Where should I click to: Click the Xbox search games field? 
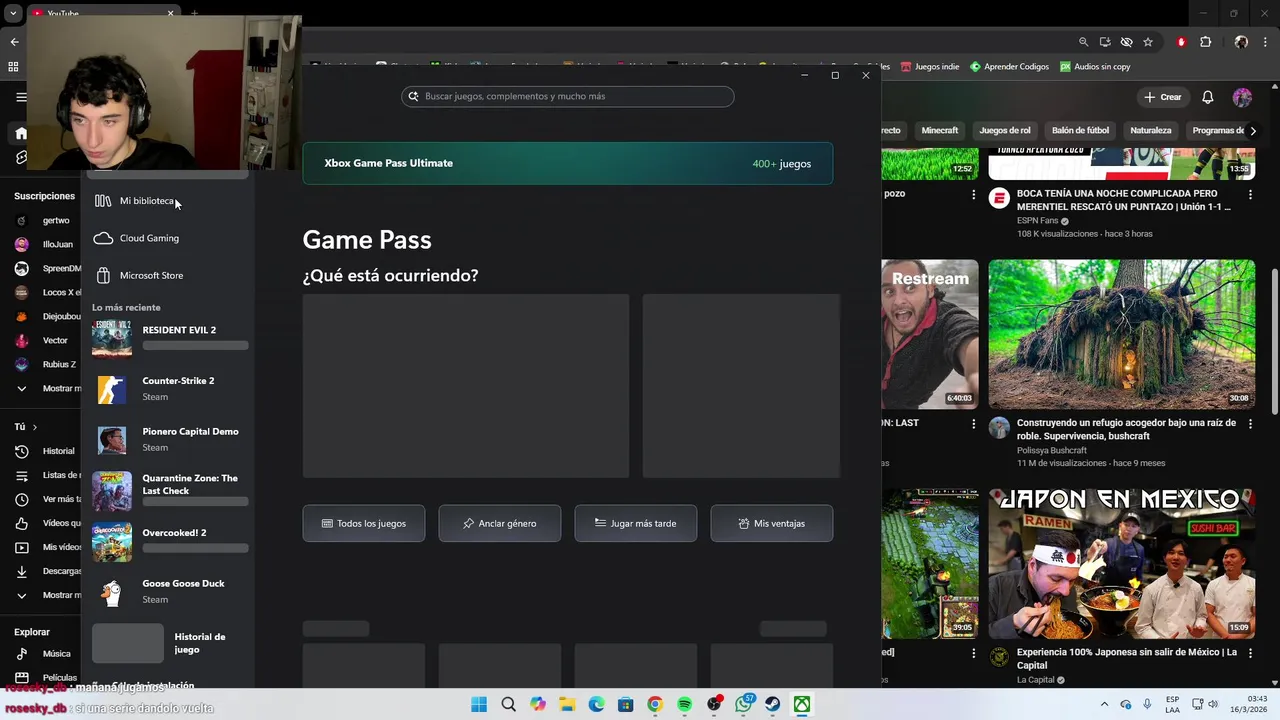tap(568, 96)
